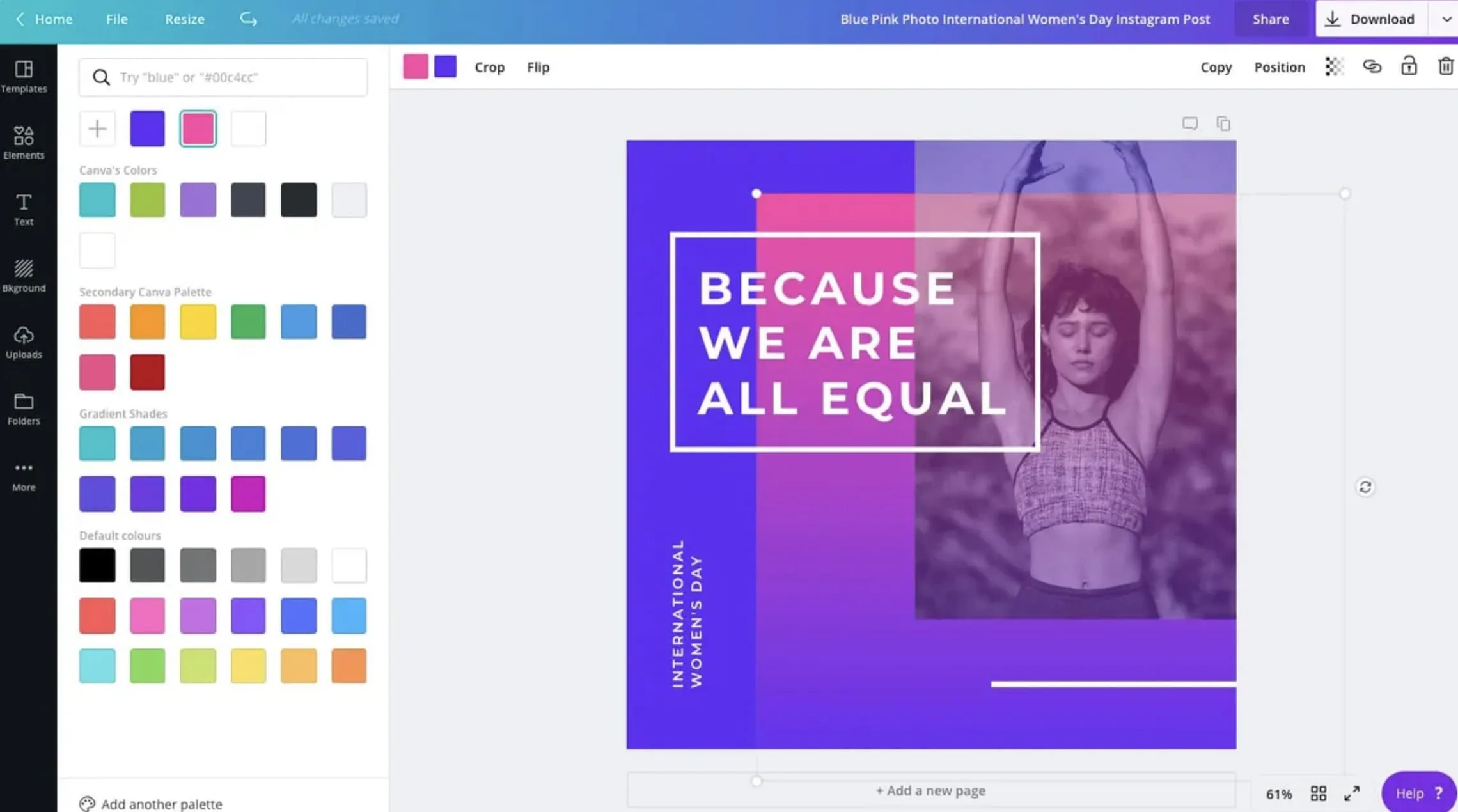The width and height of the screenshot is (1458, 812).
Task: Toggle the Crop tool
Action: pyautogui.click(x=489, y=66)
